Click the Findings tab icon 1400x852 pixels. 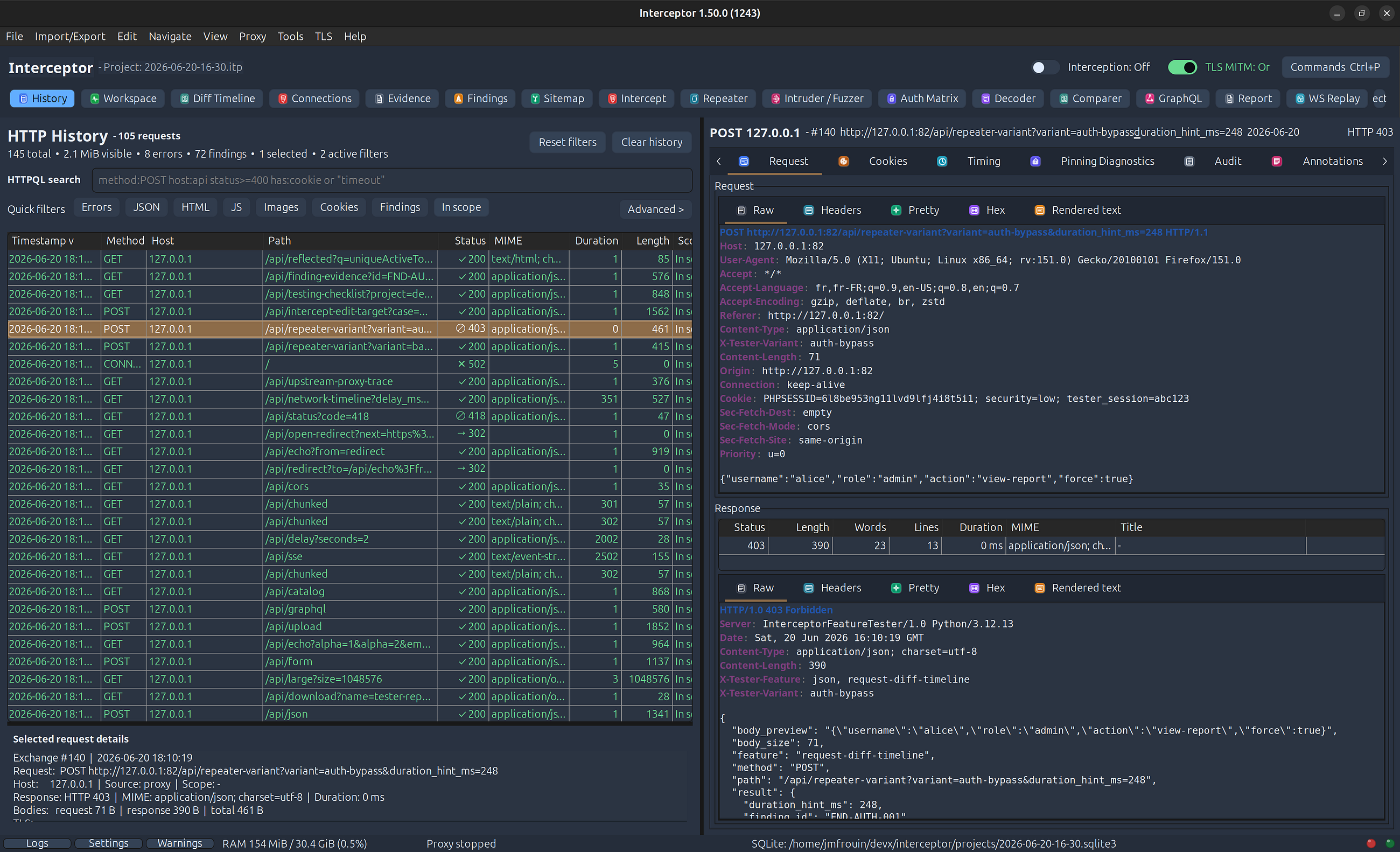pos(459,99)
